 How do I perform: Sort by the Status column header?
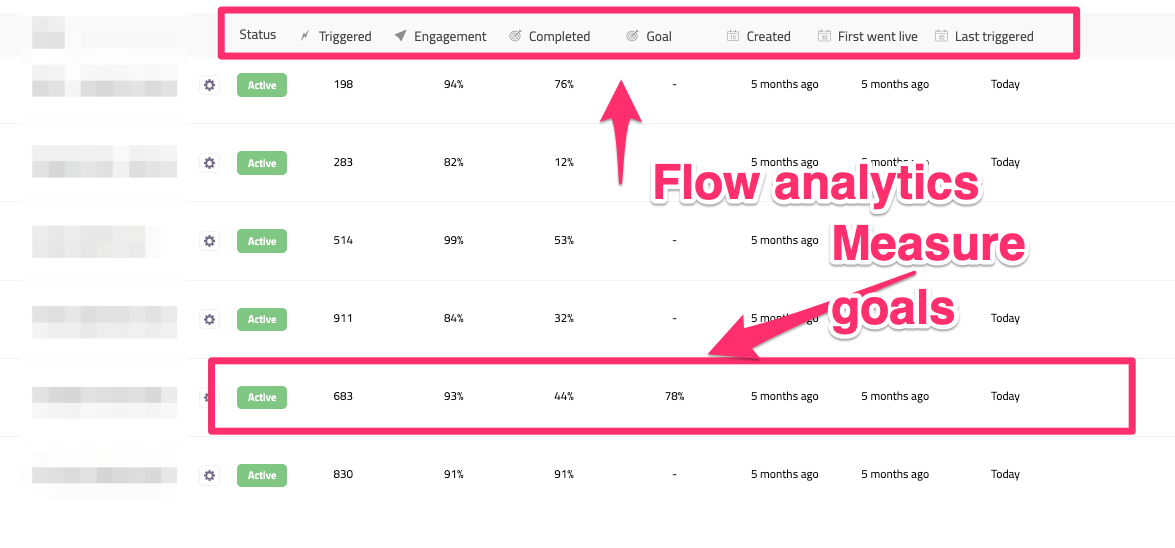(x=257, y=35)
